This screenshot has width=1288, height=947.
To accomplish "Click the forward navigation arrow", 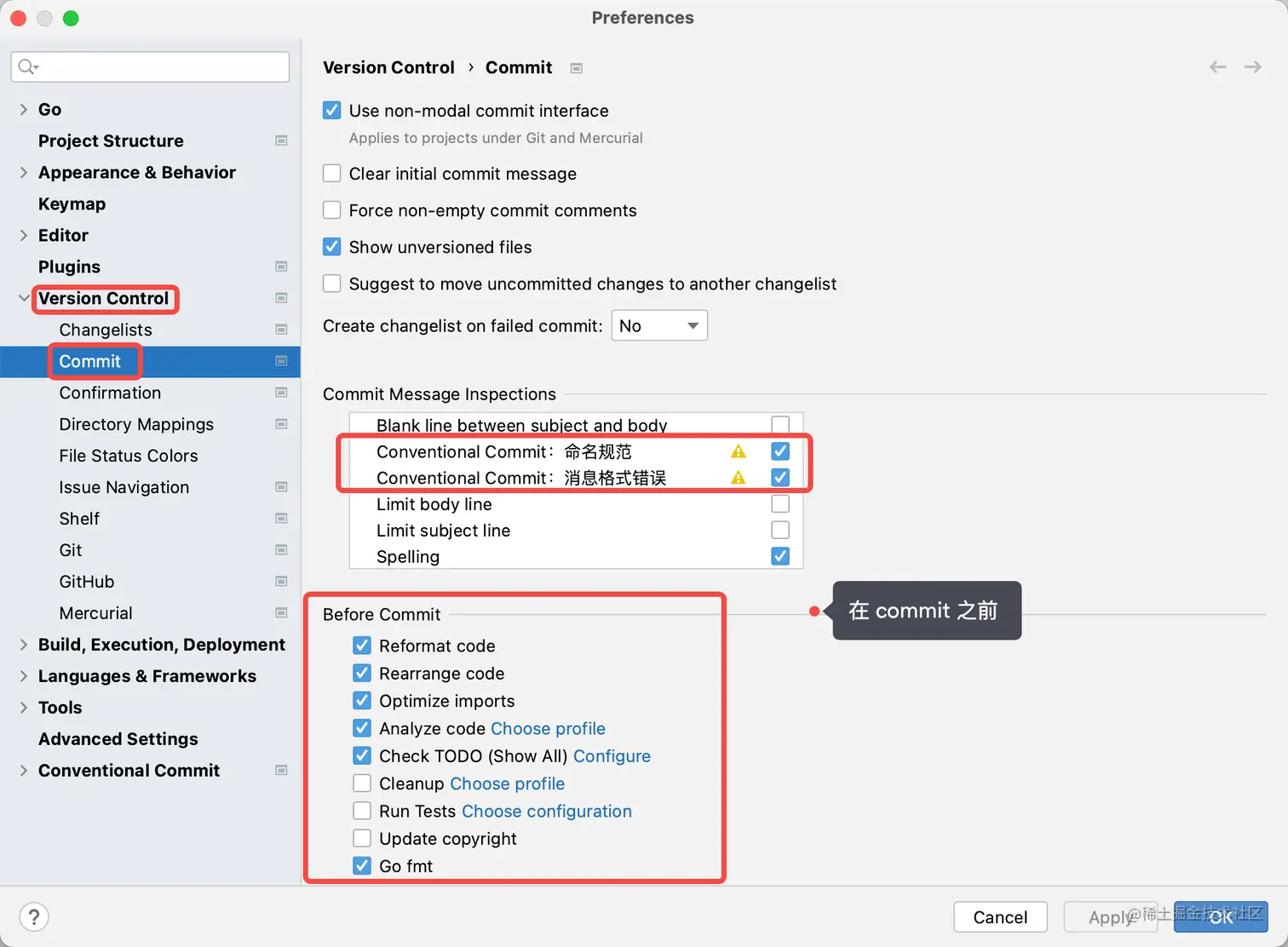I will coord(1252,67).
